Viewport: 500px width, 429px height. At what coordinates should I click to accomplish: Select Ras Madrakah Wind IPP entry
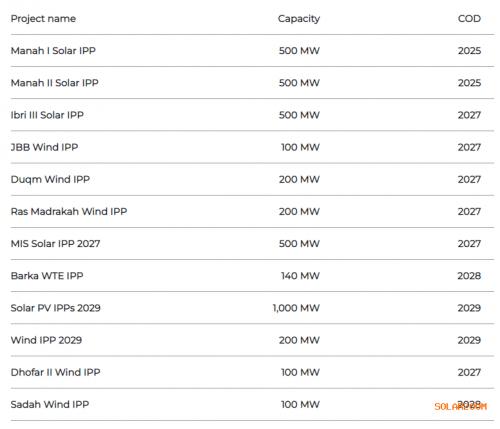[69, 211]
